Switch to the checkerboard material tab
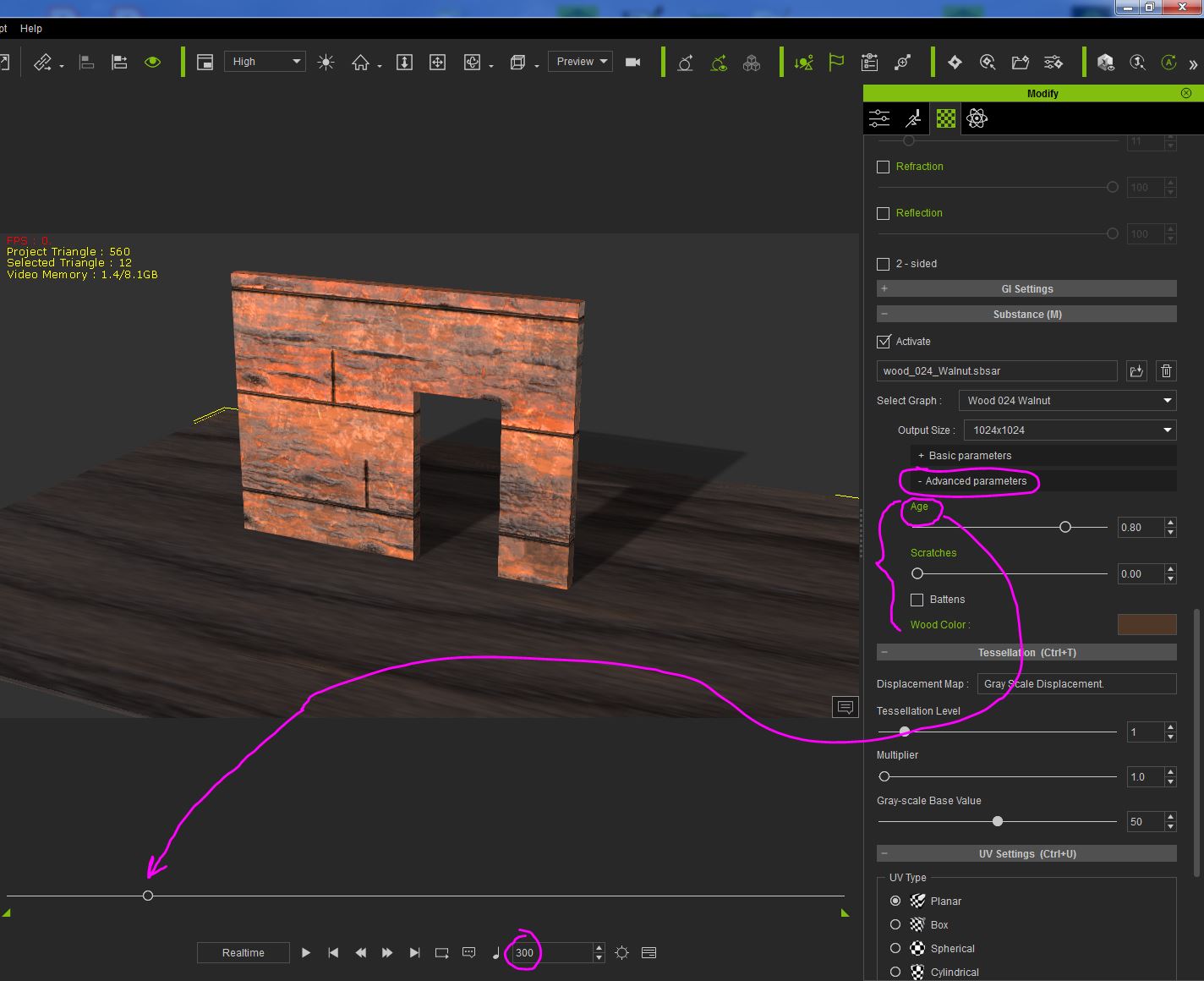The width and height of the screenshot is (1204, 981). pos(945,118)
